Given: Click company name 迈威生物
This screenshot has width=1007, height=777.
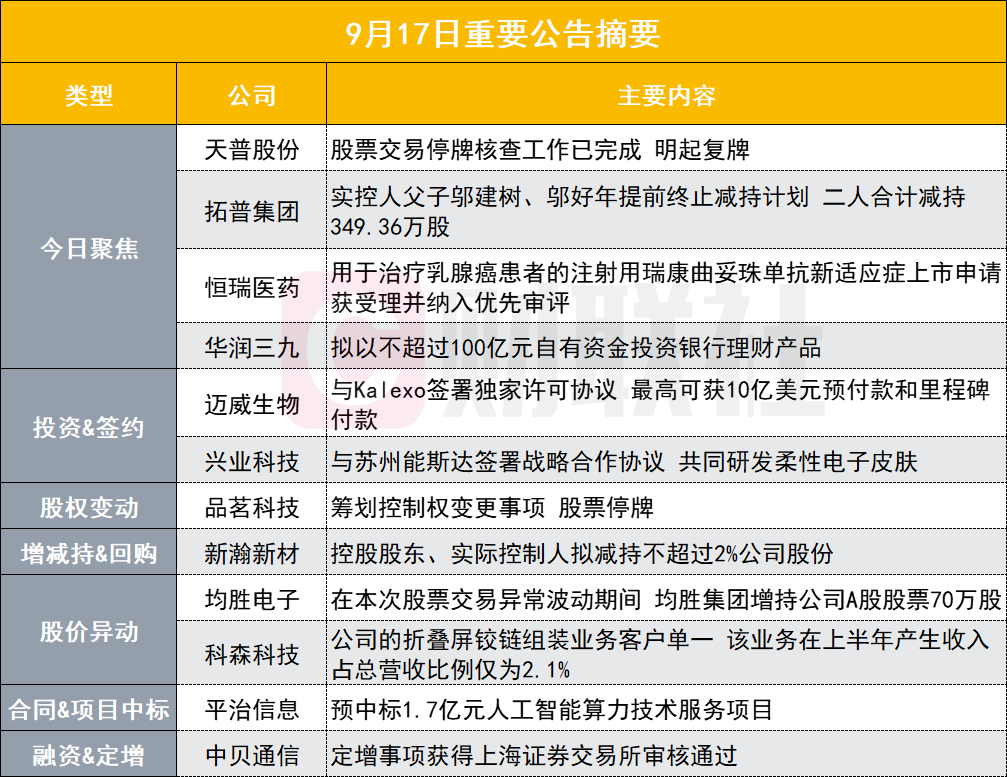Looking at the screenshot, I should (251, 405).
